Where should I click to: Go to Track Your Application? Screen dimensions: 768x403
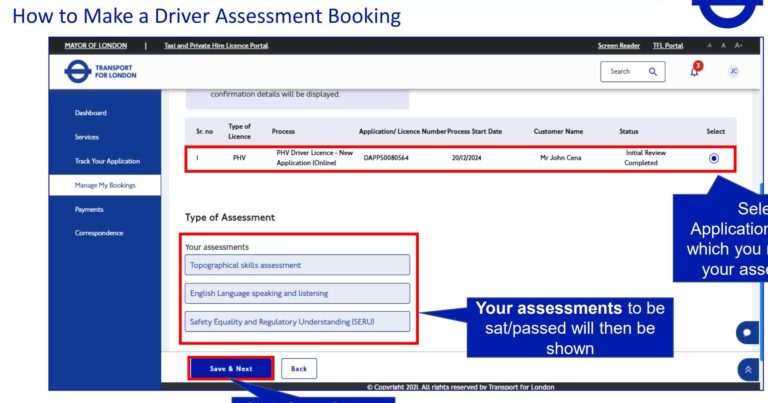pos(107,161)
